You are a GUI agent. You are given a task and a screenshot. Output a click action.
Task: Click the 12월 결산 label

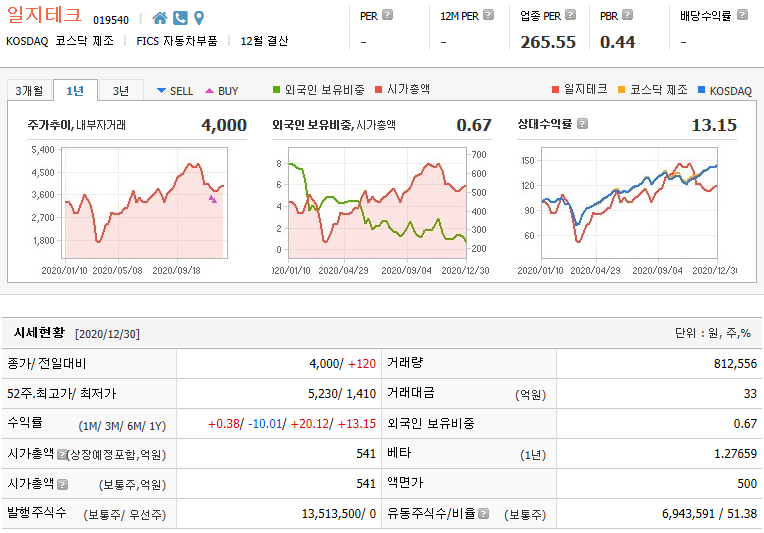click(265, 41)
